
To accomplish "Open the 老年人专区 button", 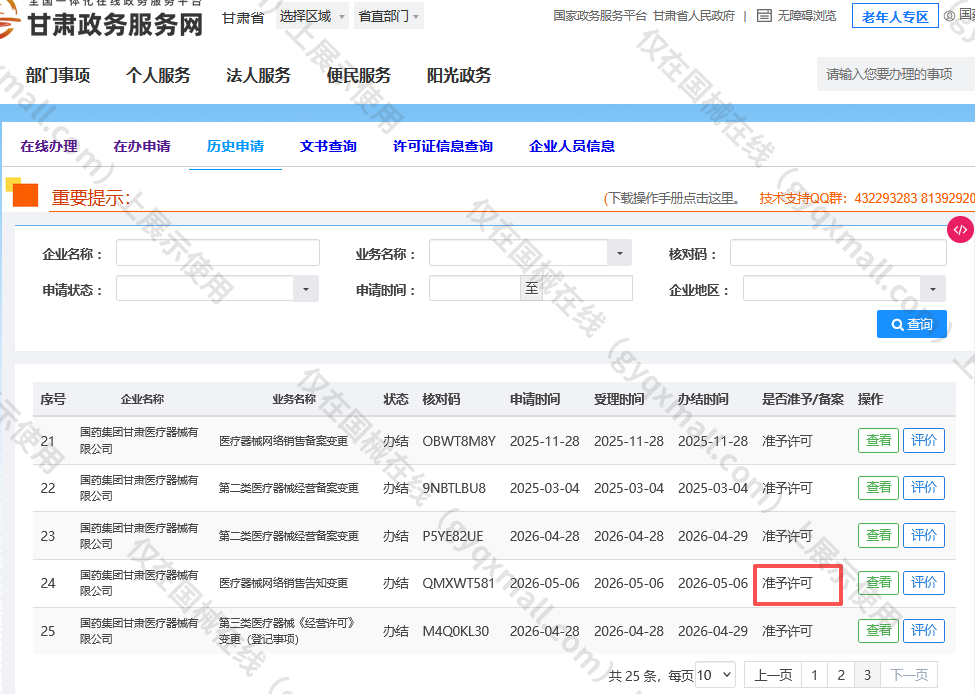I will click(x=895, y=17).
